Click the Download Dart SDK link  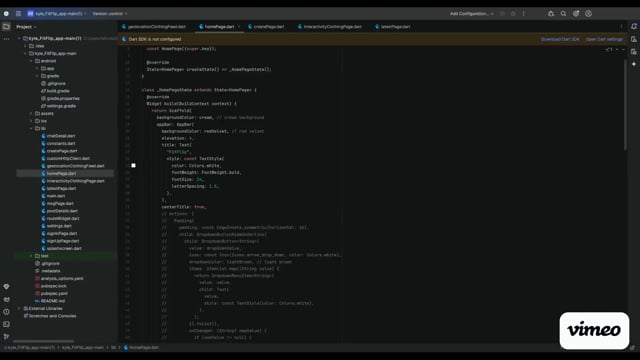pyautogui.click(x=560, y=39)
